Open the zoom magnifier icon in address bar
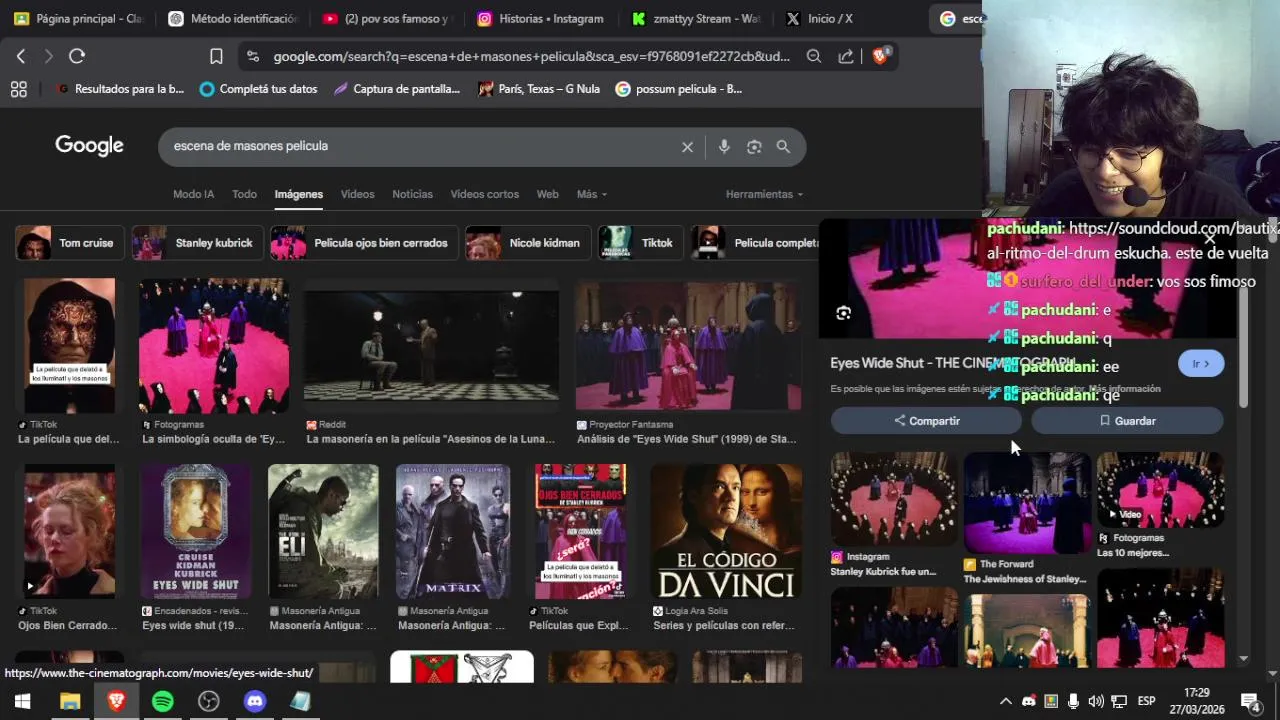This screenshot has width=1280, height=720. point(814,57)
